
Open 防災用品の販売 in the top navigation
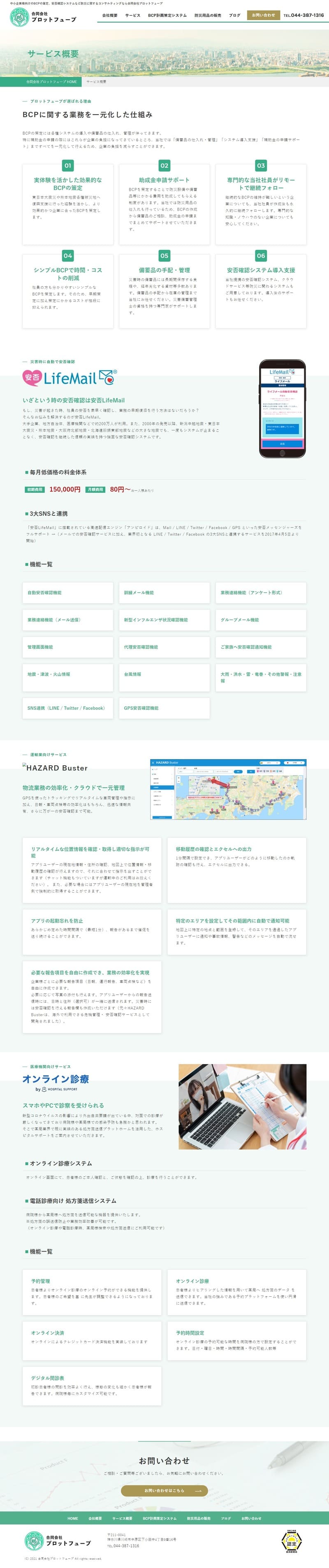pyautogui.click(x=208, y=15)
